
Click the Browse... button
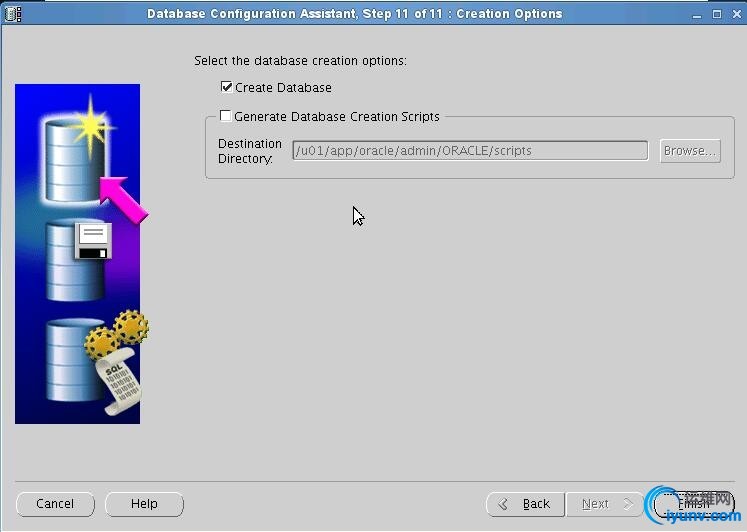pyautogui.click(x=690, y=151)
